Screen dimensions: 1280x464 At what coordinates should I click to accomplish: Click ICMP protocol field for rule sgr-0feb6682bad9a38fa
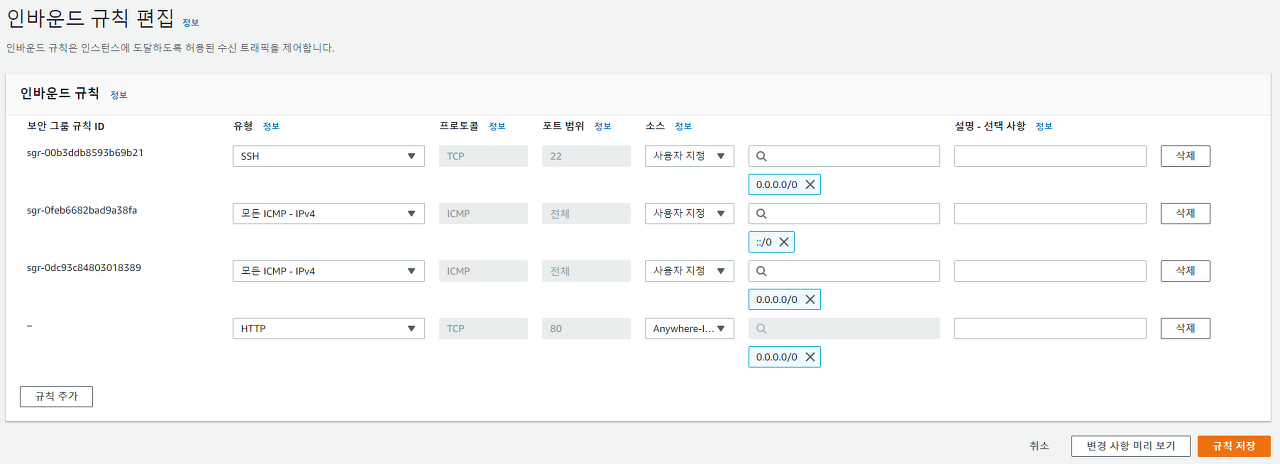tap(483, 214)
